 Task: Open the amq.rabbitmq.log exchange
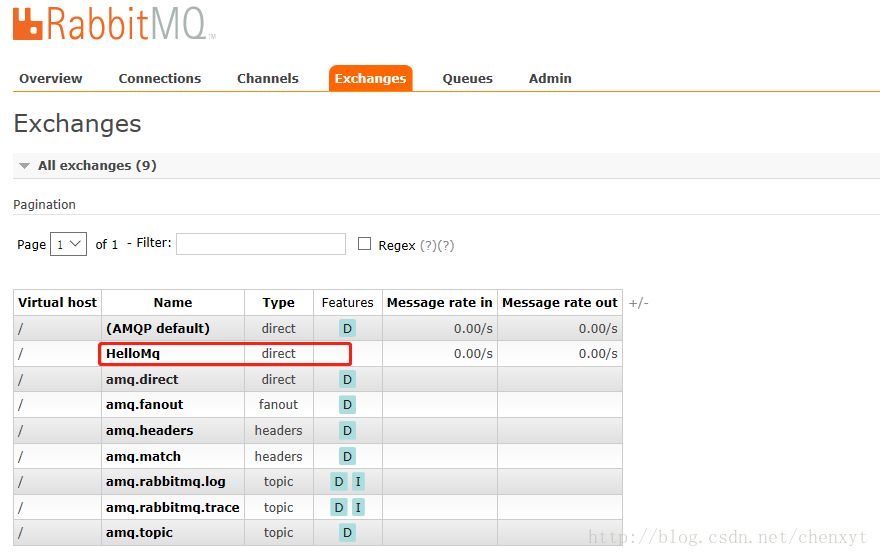coord(166,482)
